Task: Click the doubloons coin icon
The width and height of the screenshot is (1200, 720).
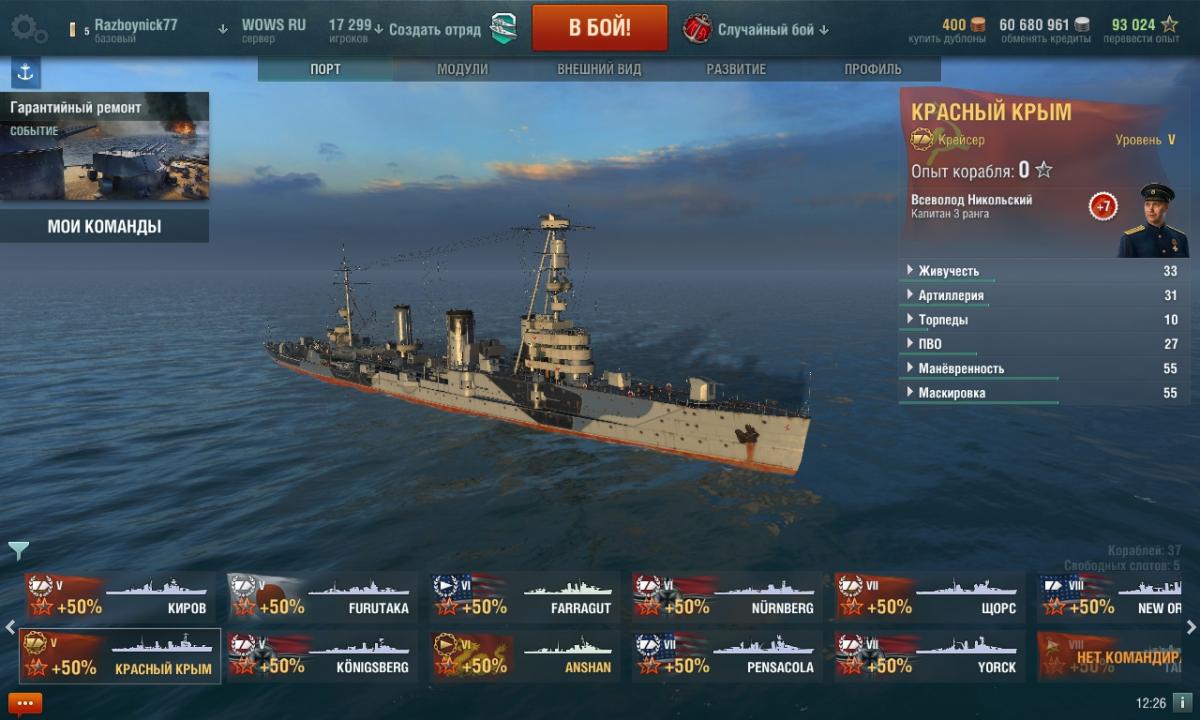Action: [x=978, y=24]
